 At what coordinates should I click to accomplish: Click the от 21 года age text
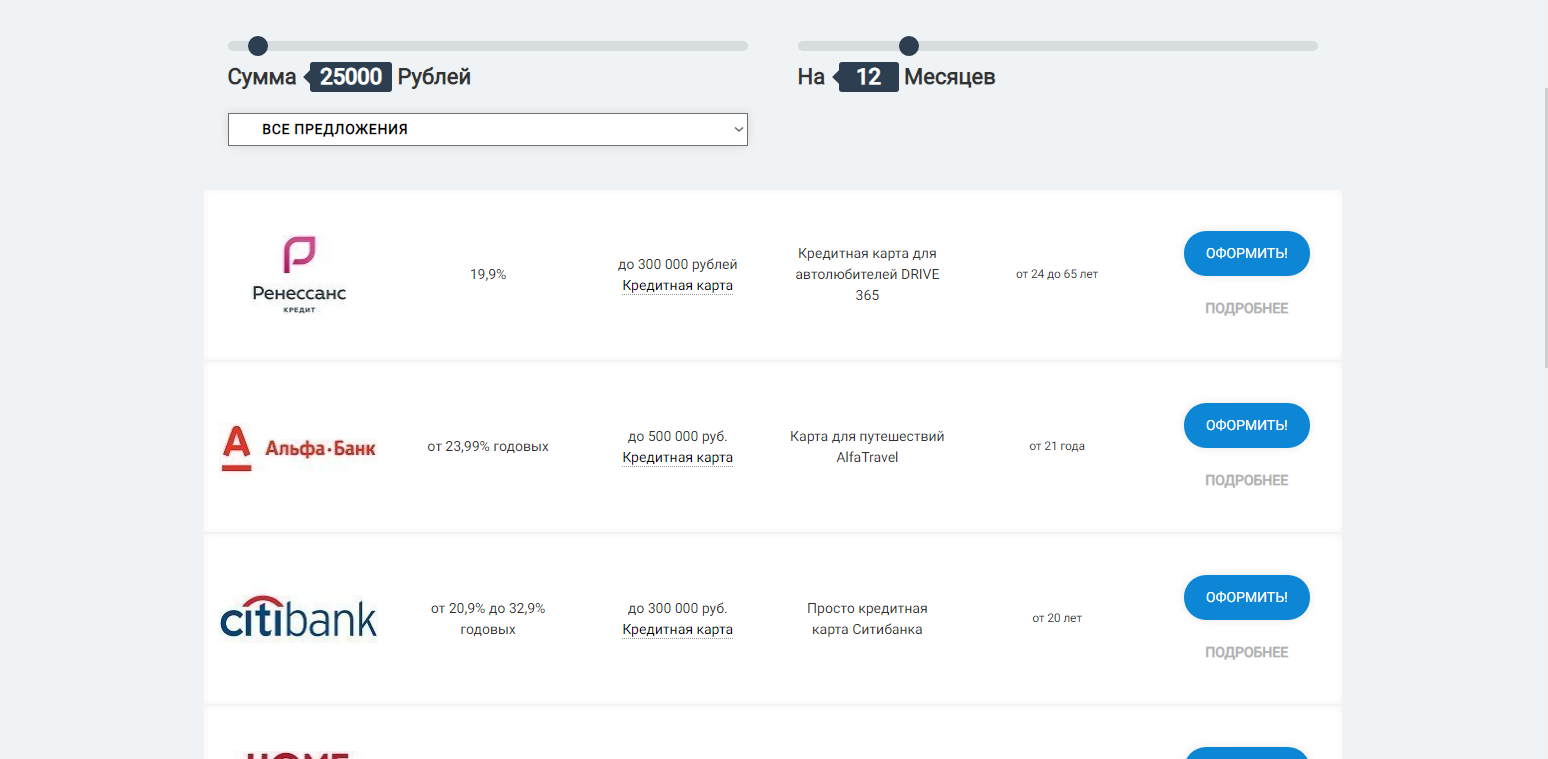click(1057, 446)
